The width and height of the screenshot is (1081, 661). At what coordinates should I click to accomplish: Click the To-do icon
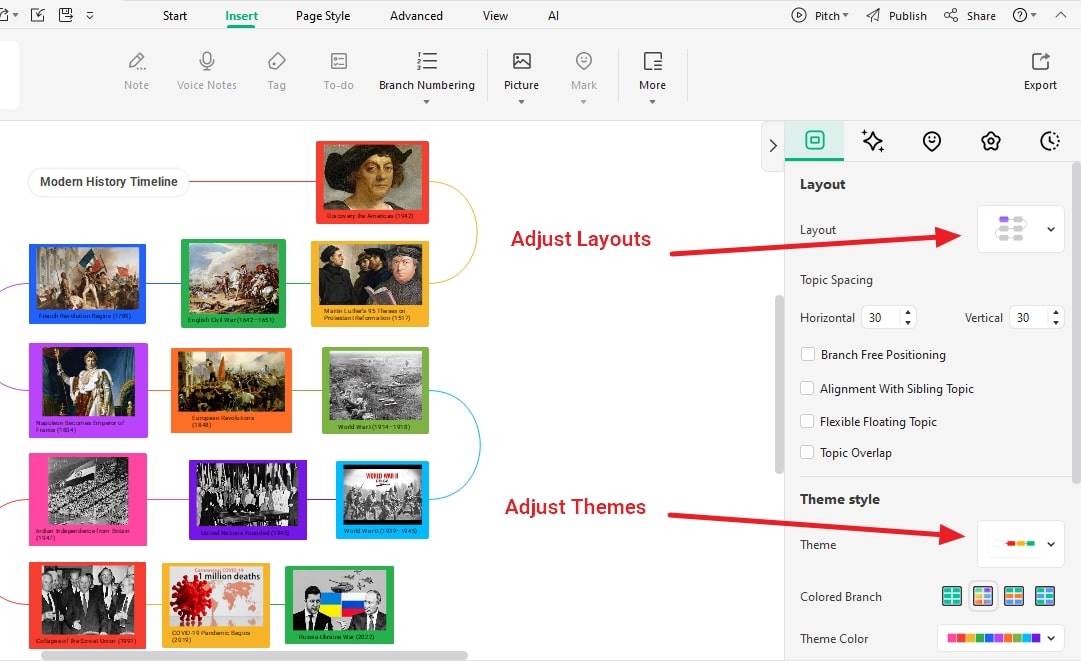point(339,62)
